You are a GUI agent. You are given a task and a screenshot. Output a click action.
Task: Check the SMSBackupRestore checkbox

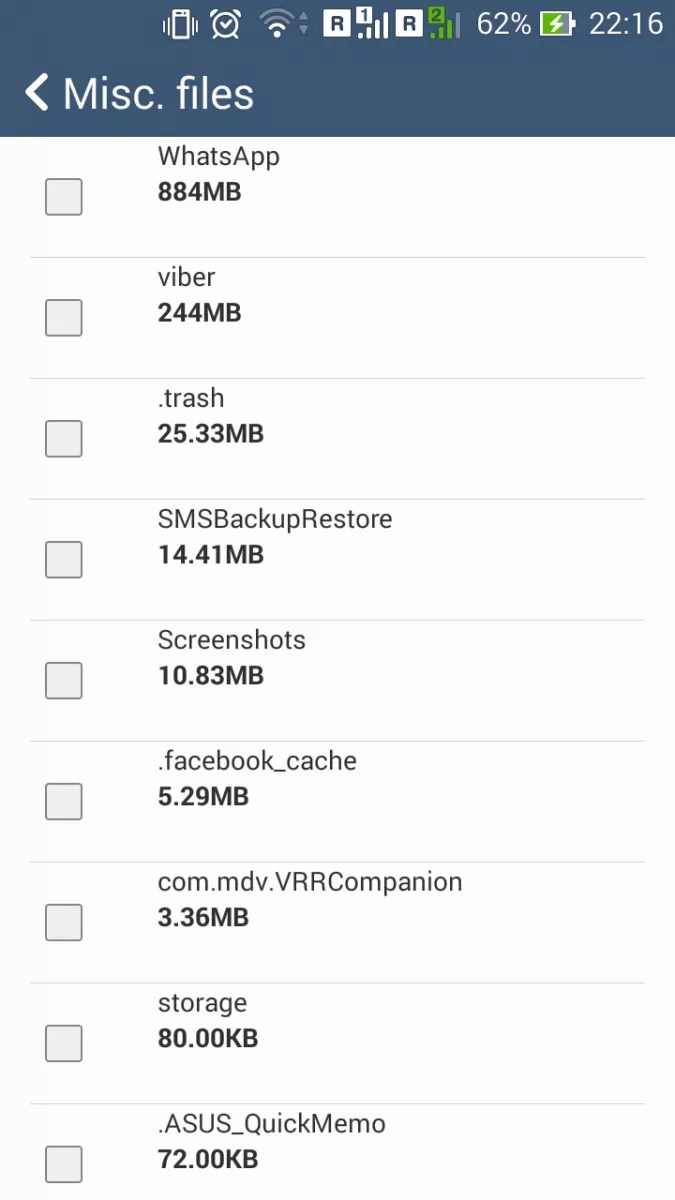point(63,560)
